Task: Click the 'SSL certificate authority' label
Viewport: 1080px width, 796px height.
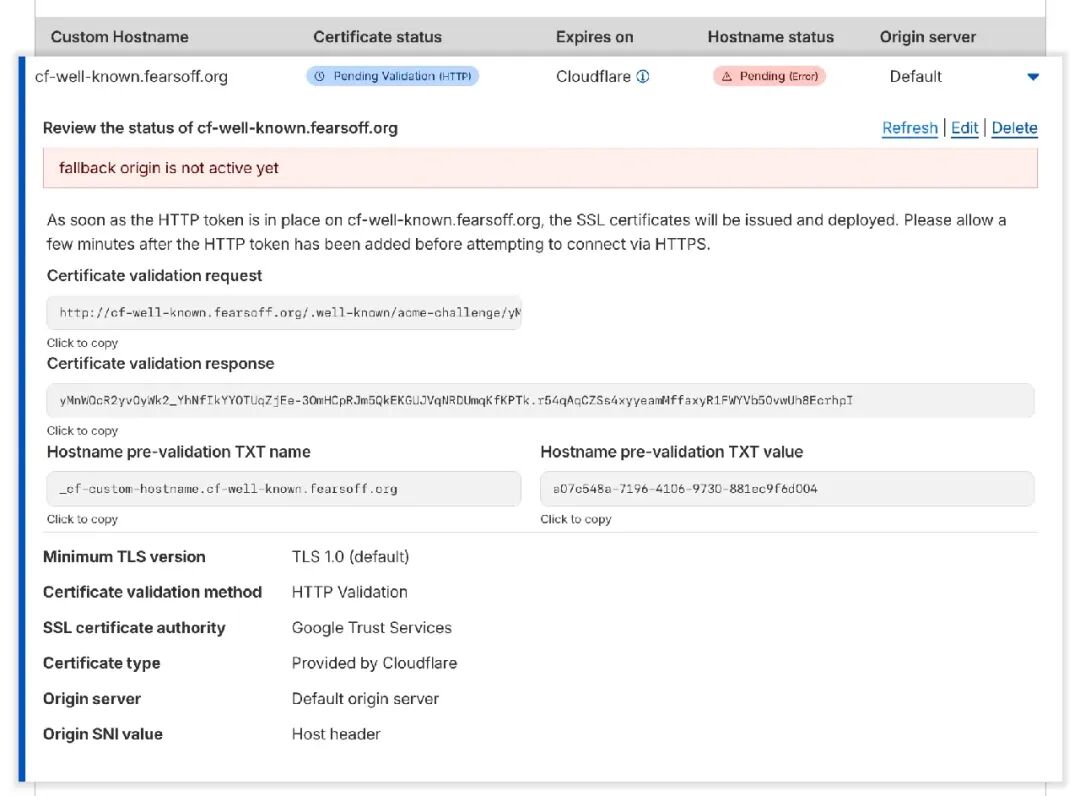Action: point(134,628)
